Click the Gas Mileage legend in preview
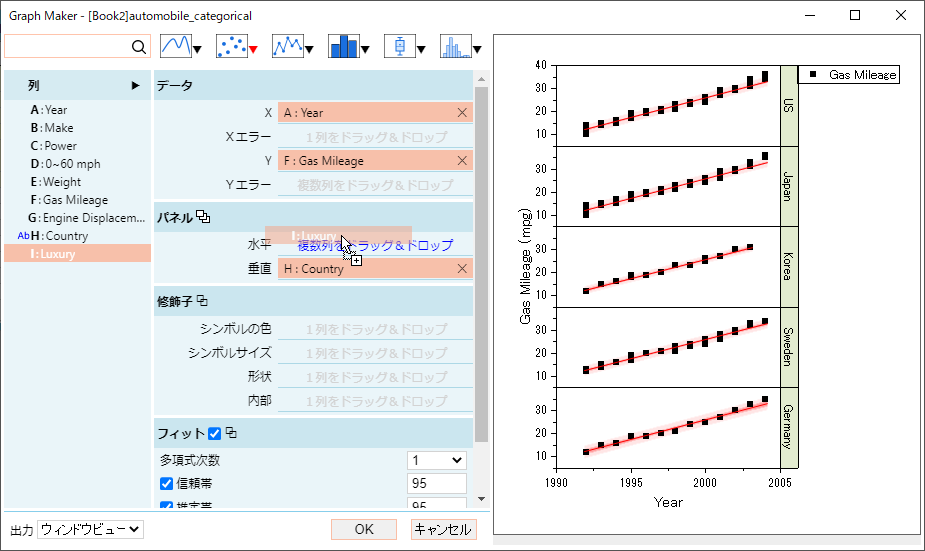The height and width of the screenshot is (551, 925). click(849, 74)
